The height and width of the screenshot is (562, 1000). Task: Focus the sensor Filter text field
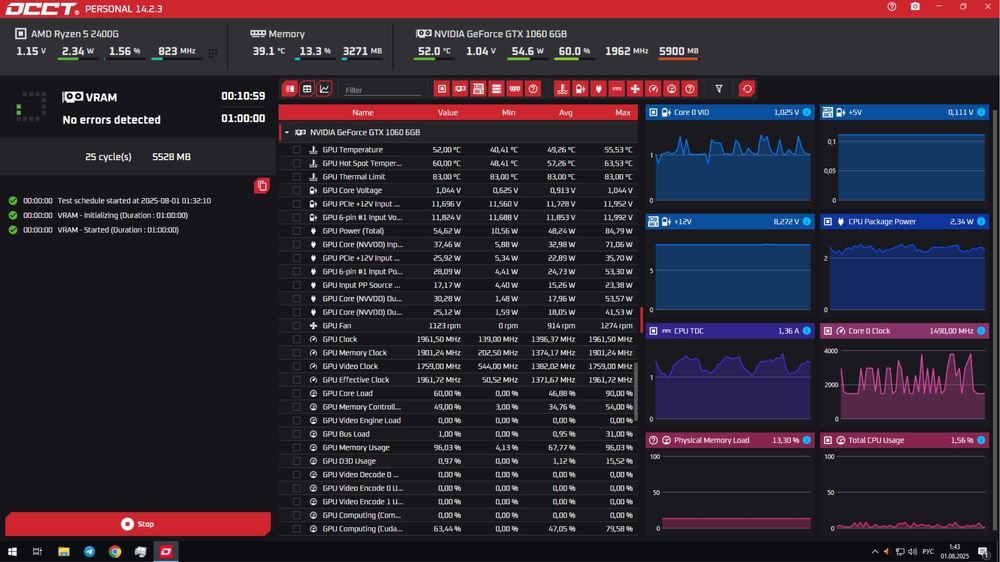(x=383, y=90)
